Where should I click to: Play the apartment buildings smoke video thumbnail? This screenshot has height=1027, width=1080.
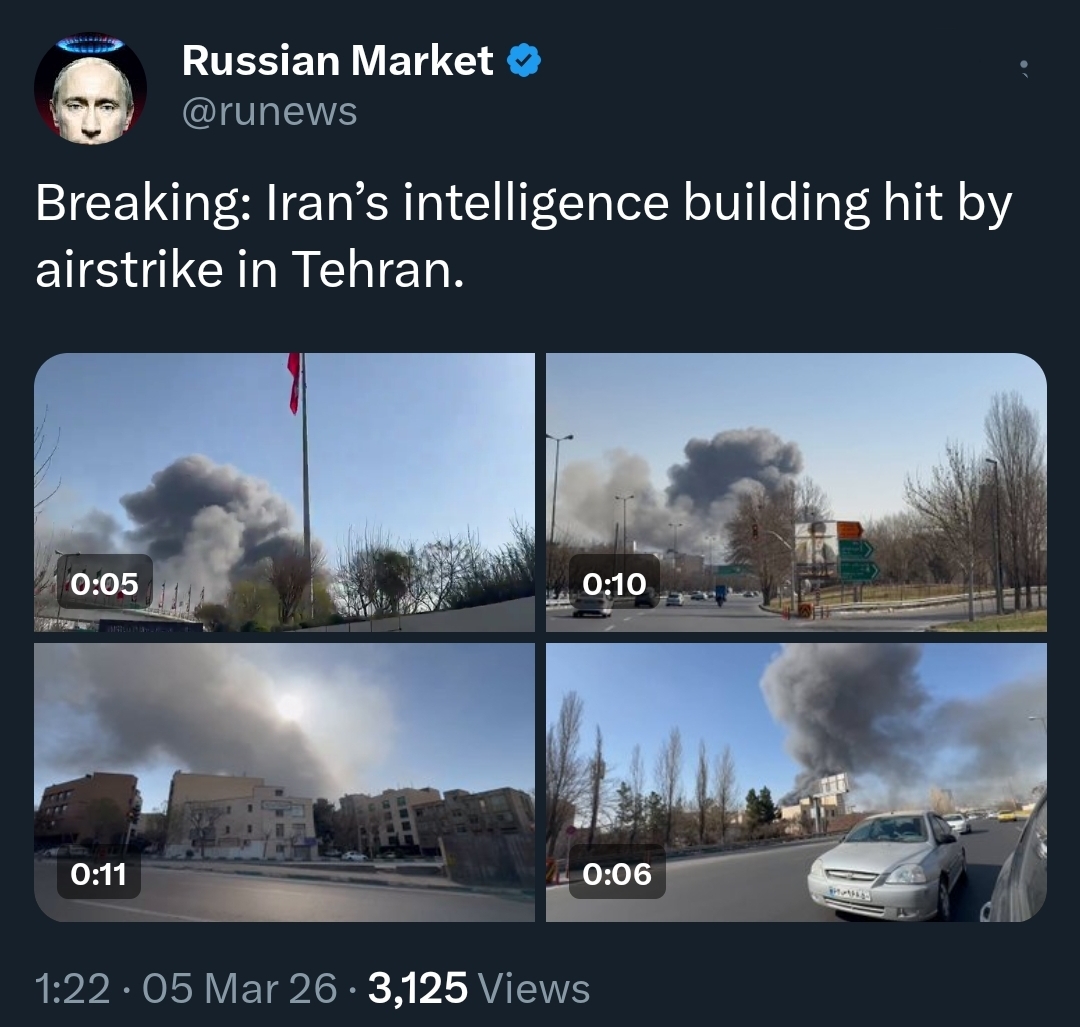[284, 782]
